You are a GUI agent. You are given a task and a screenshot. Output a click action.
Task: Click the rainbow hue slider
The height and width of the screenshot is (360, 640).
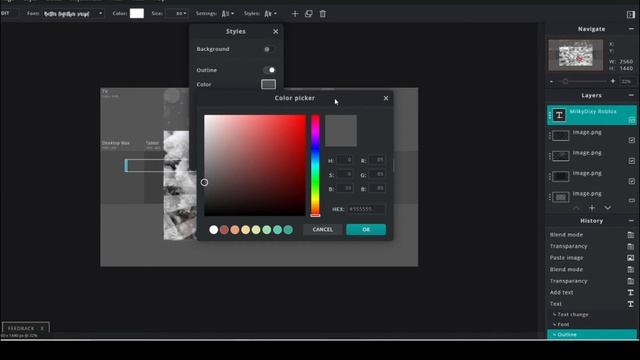(315, 165)
